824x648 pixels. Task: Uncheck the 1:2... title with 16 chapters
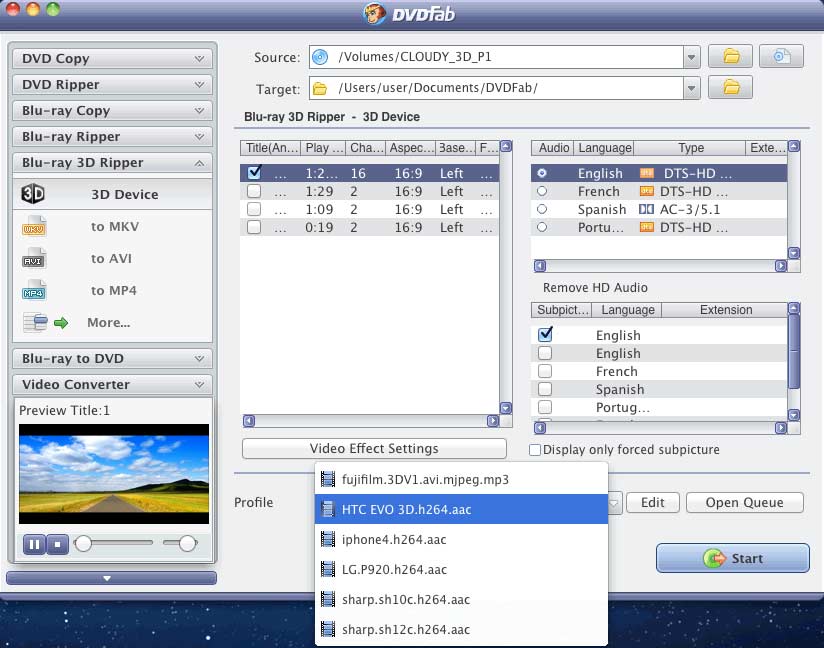(254, 173)
